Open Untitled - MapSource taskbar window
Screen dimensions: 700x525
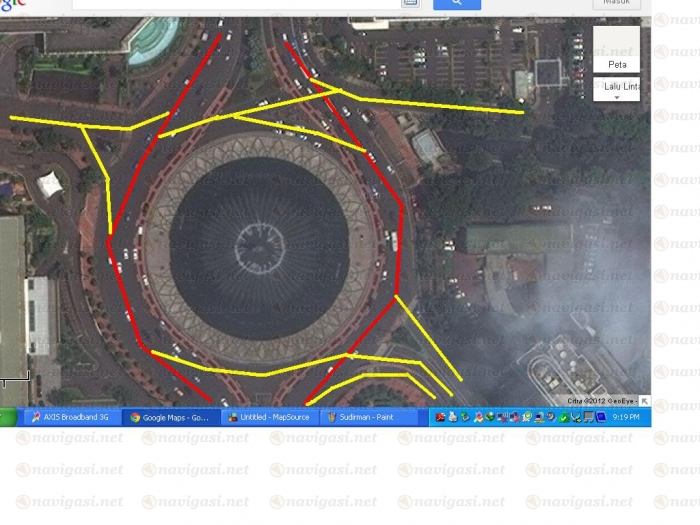(x=268, y=417)
